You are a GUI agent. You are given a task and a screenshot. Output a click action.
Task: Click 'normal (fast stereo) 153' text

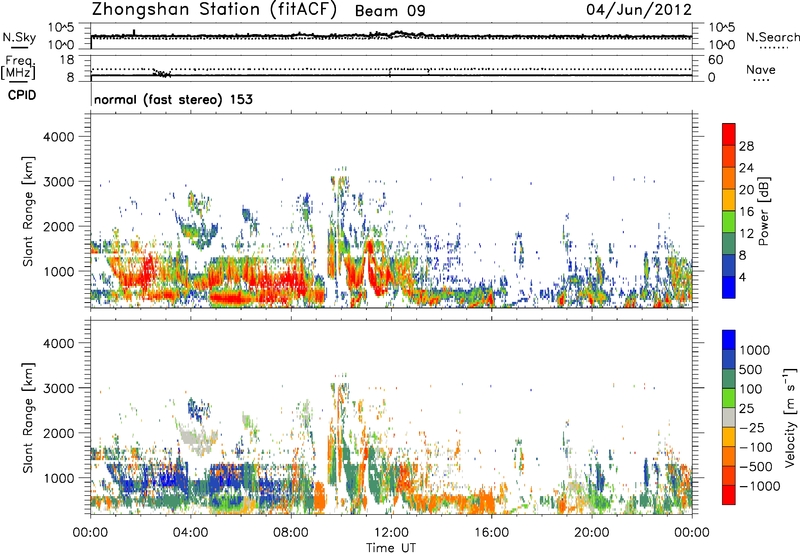point(173,99)
